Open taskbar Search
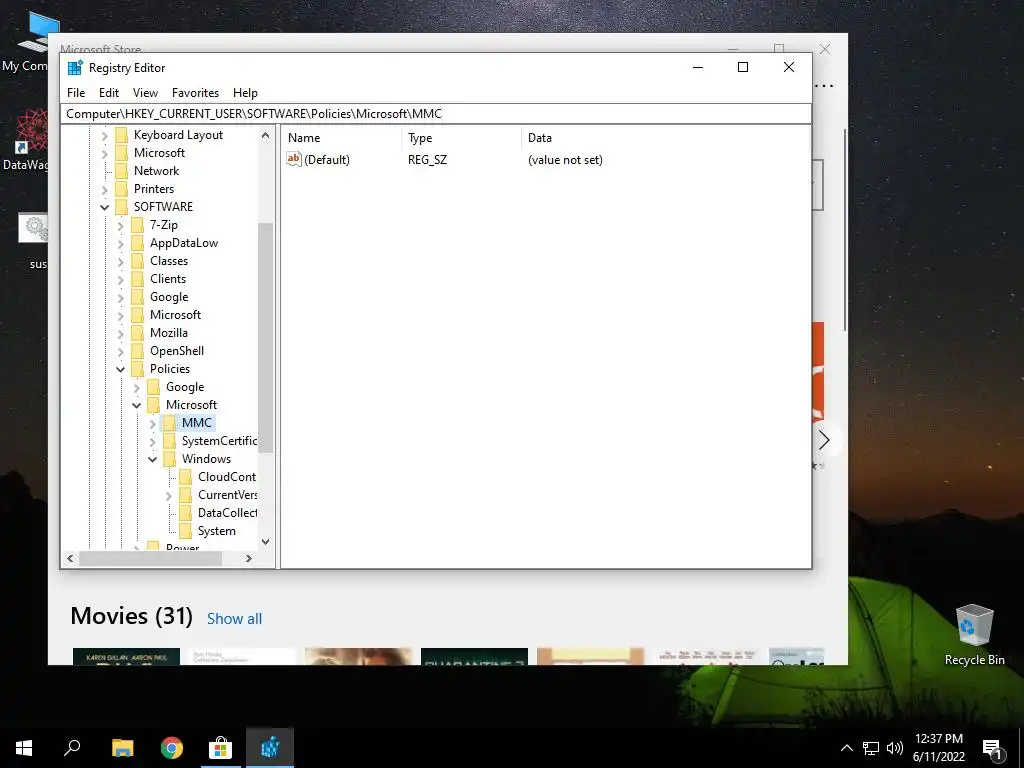 tap(72, 748)
